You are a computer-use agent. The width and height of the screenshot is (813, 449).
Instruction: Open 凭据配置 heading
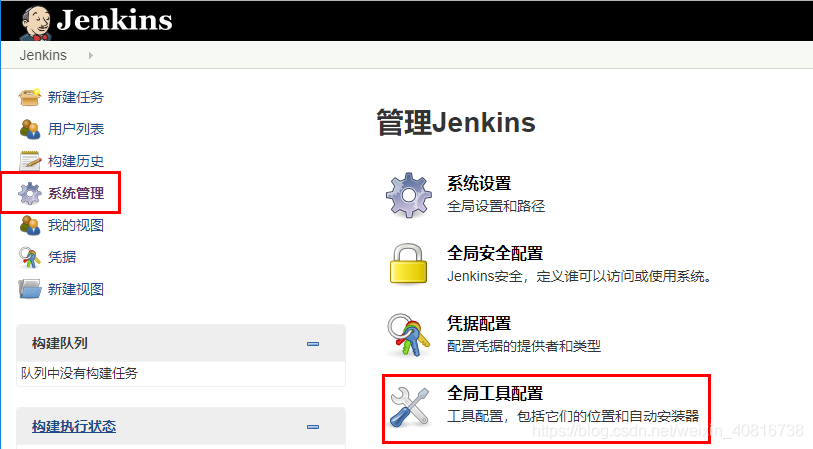pyautogui.click(x=479, y=323)
